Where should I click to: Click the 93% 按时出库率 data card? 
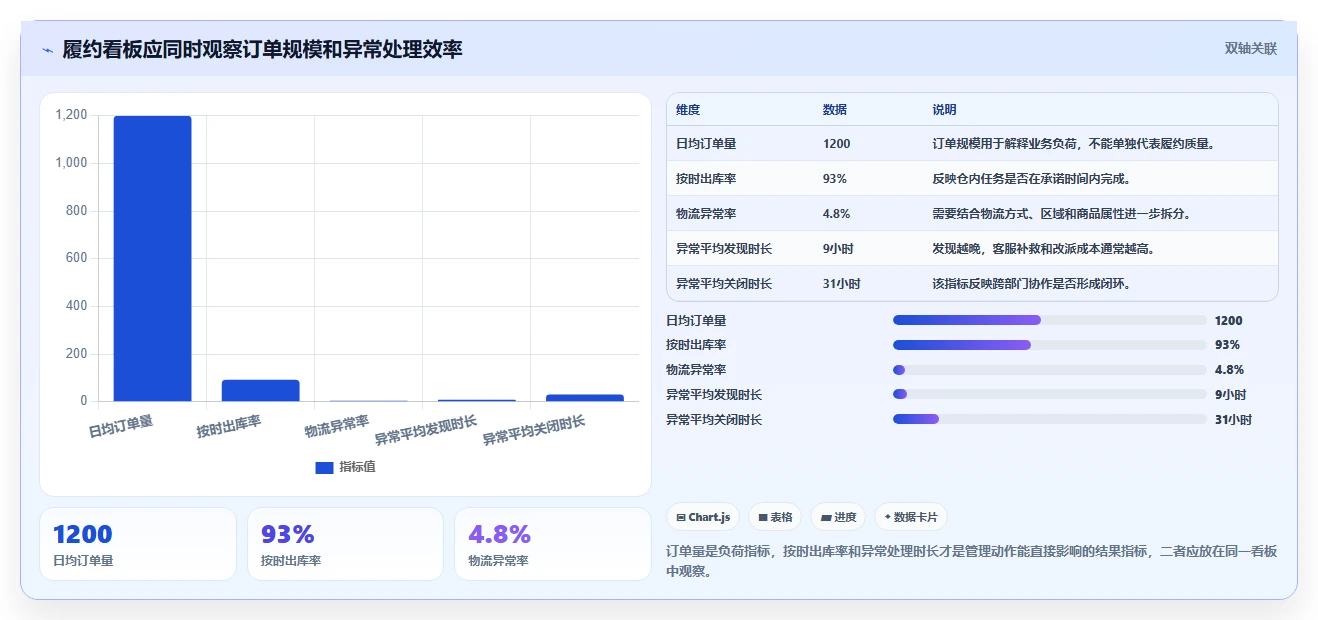coord(345,544)
